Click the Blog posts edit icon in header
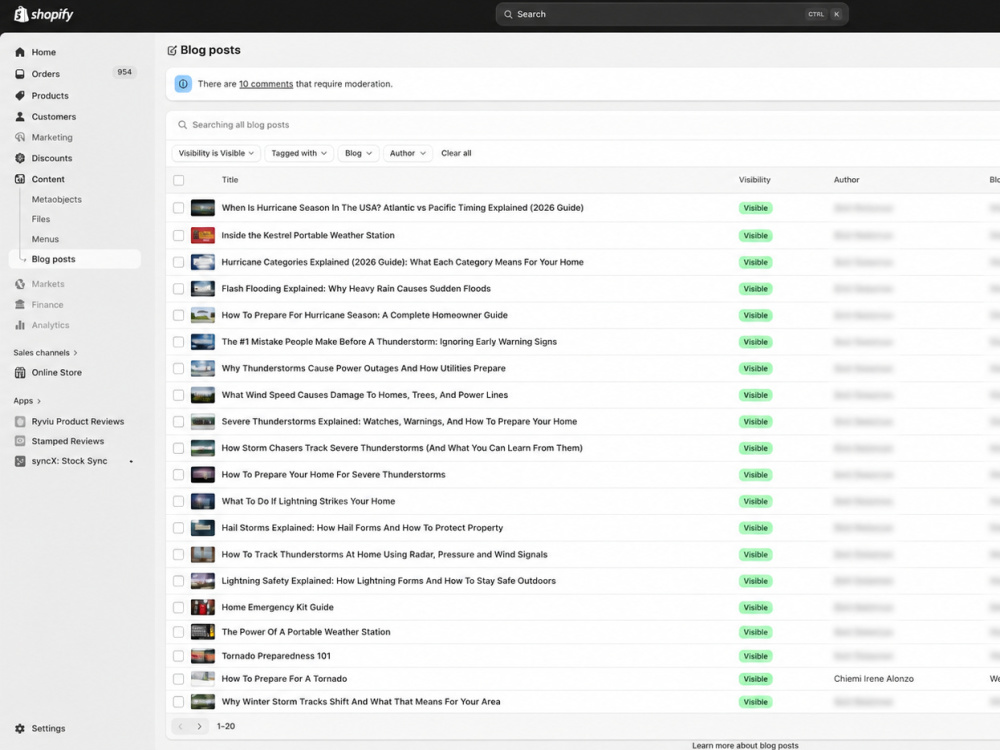The image size is (1000, 750). [x=172, y=50]
